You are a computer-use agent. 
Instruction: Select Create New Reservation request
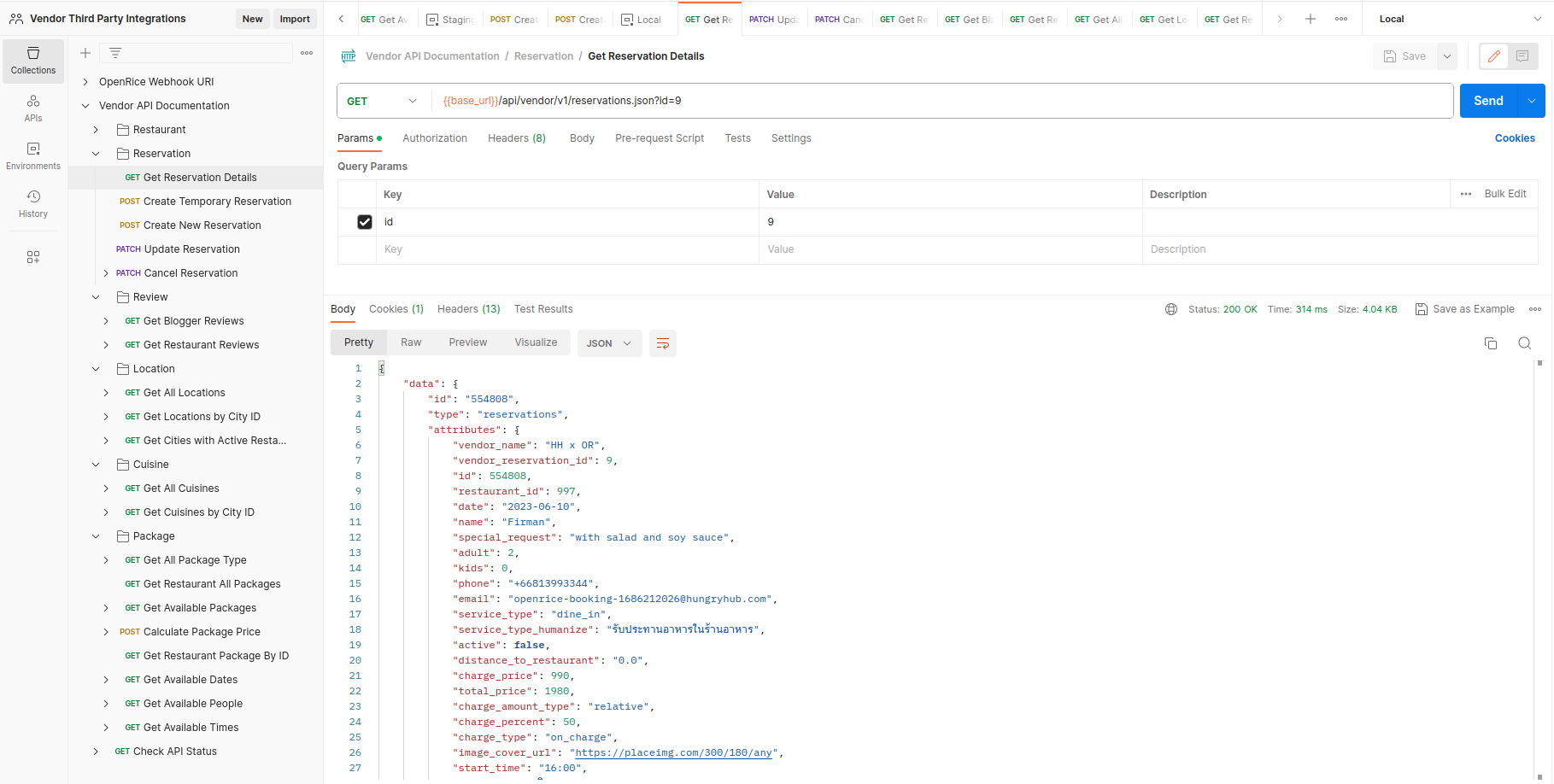pos(202,225)
